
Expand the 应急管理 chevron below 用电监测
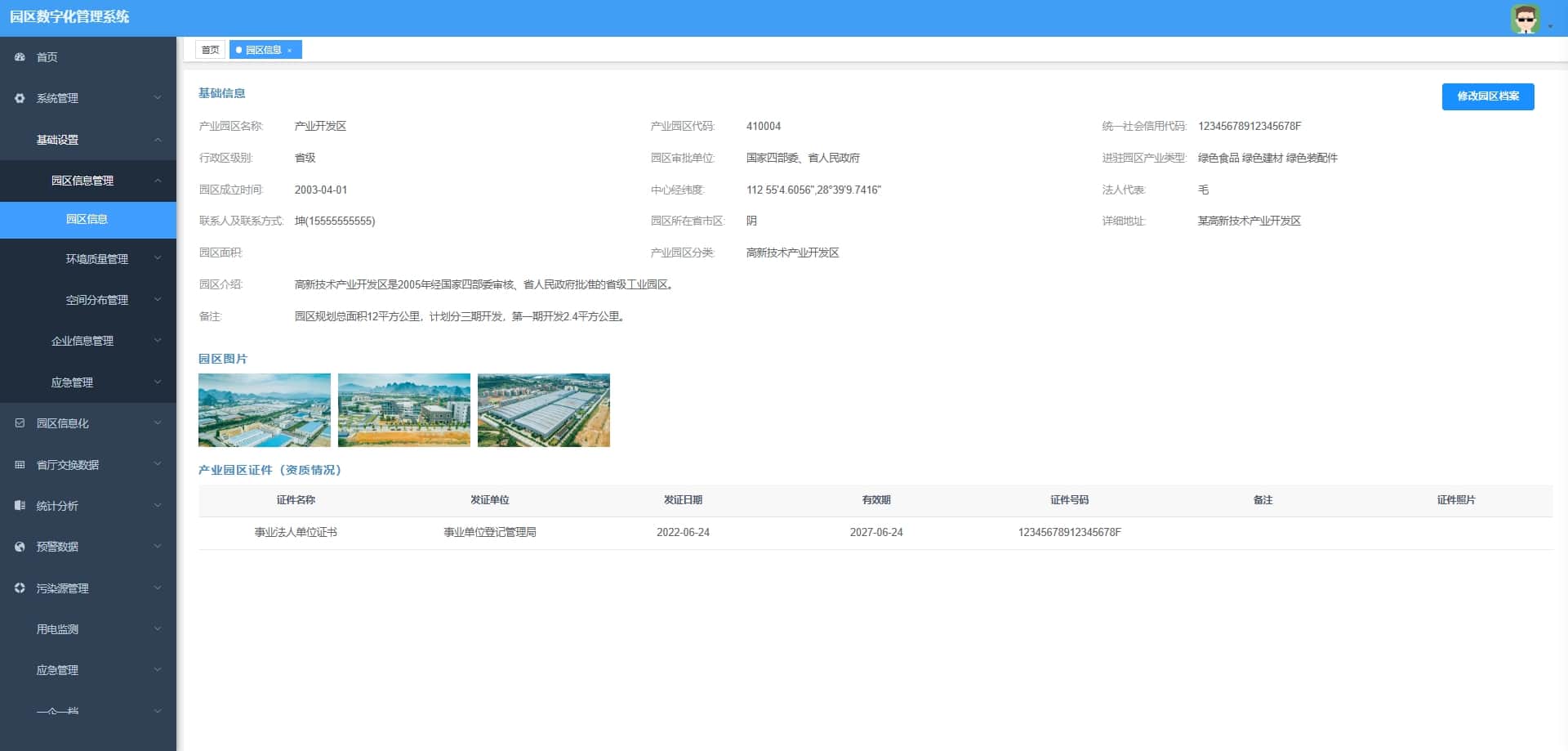[x=158, y=670]
